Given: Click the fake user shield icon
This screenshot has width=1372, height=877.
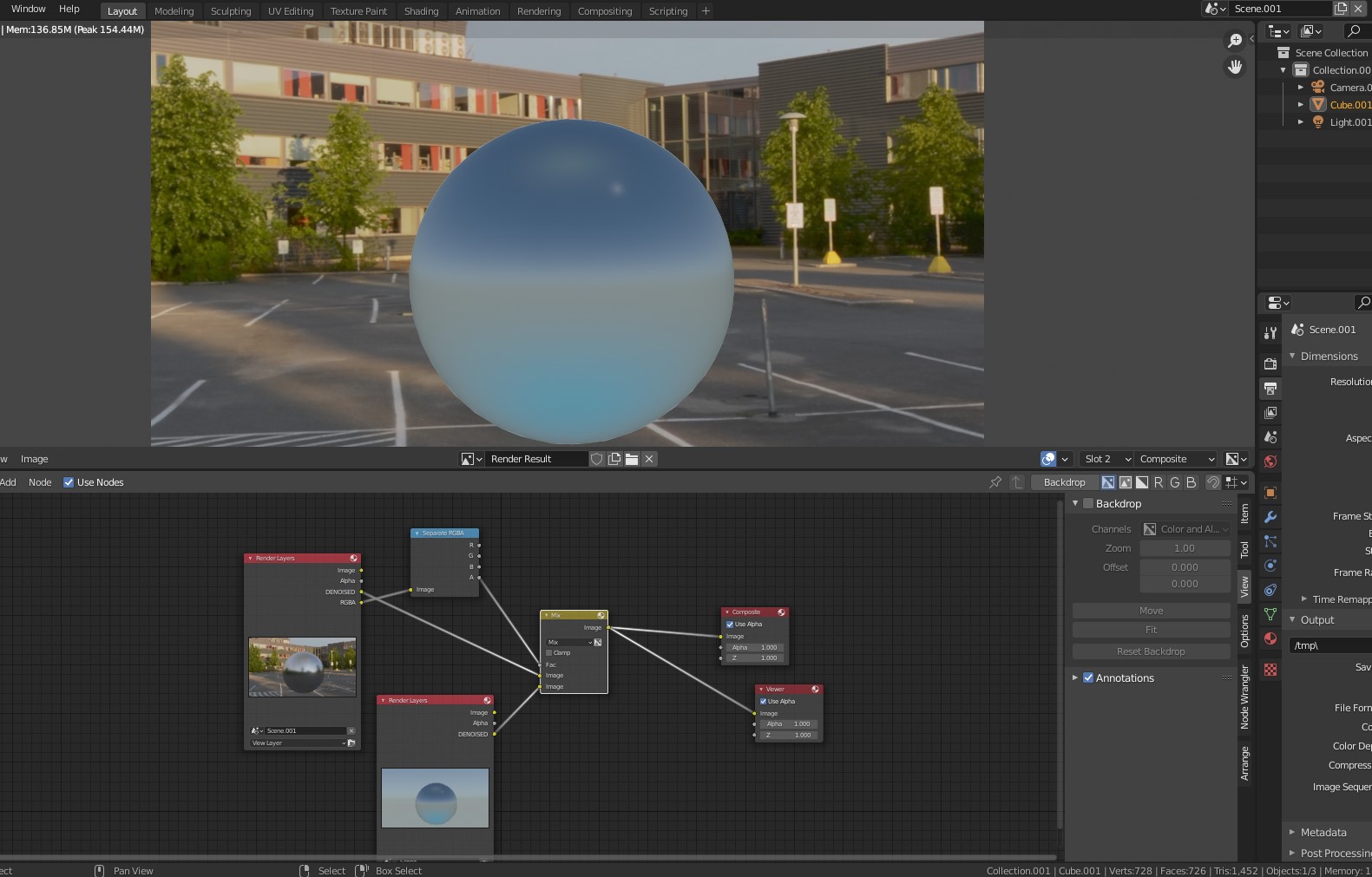Looking at the screenshot, I should [x=597, y=459].
